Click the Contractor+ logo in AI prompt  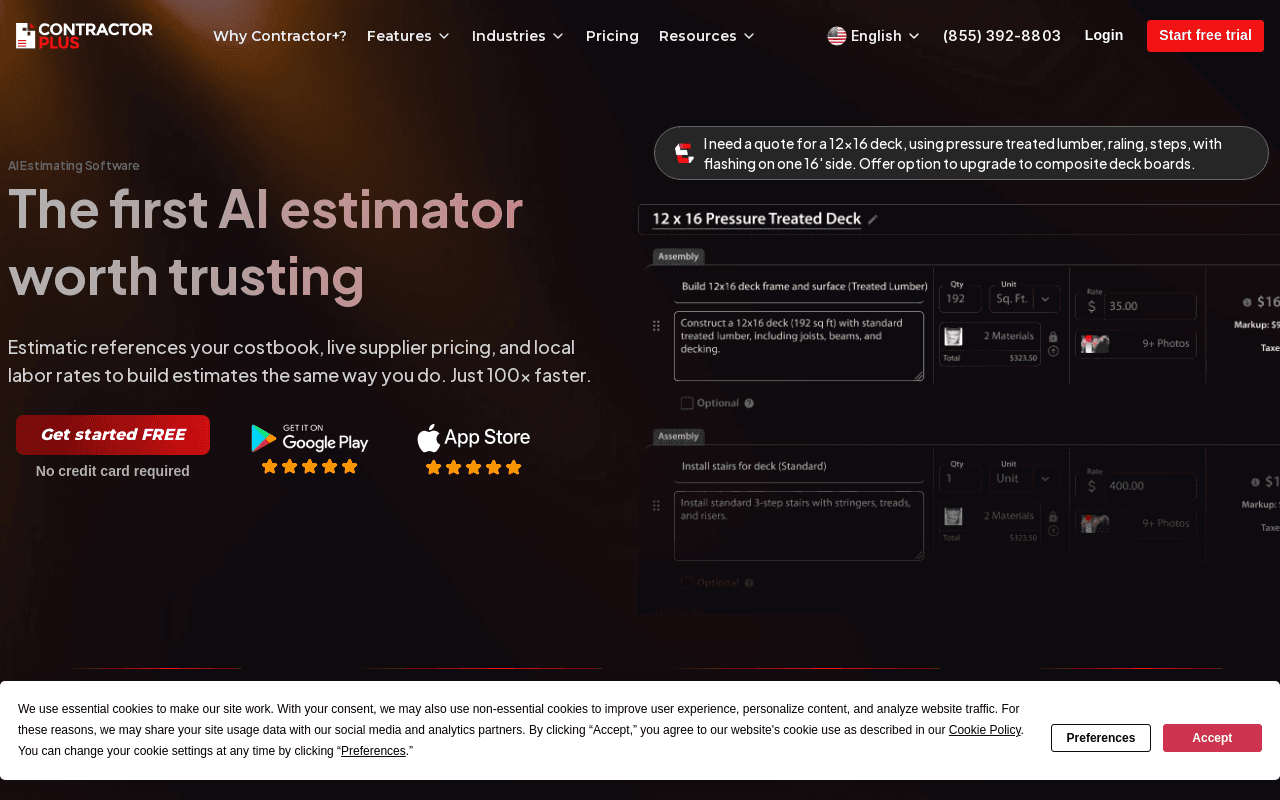[684, 153]
